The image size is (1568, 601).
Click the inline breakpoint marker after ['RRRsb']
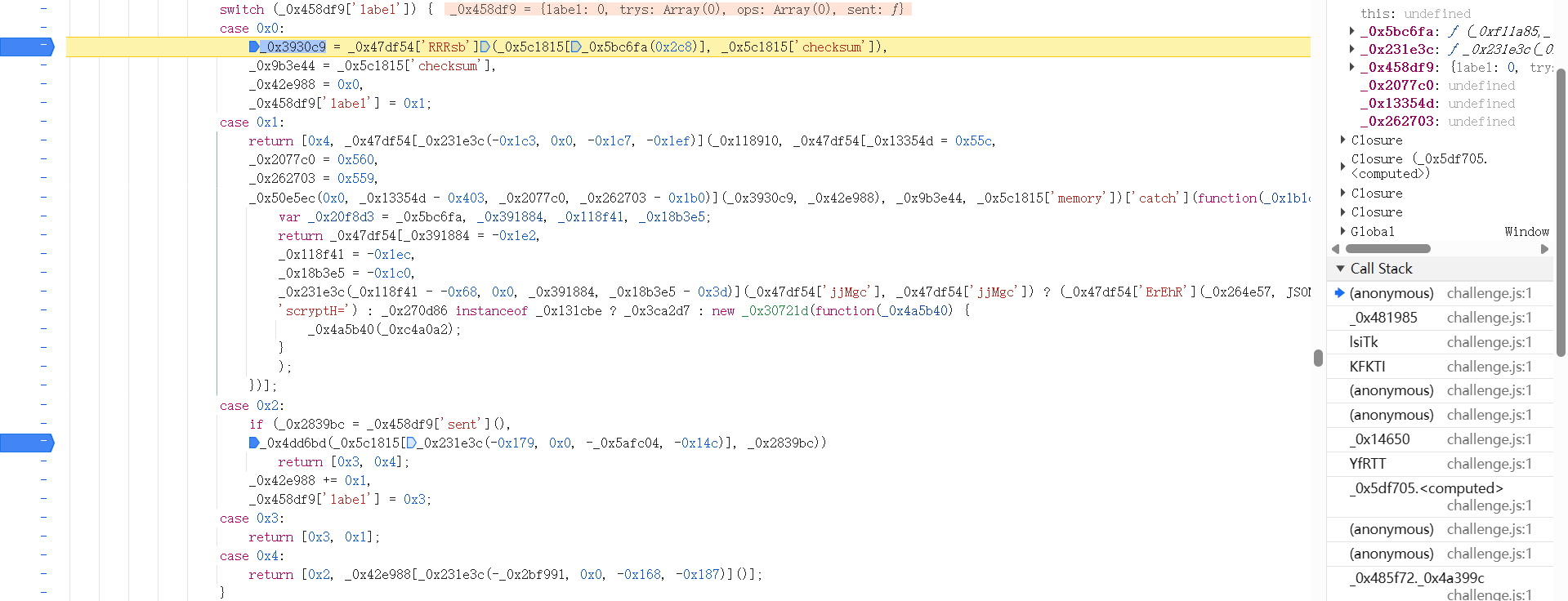click(485, 47)
